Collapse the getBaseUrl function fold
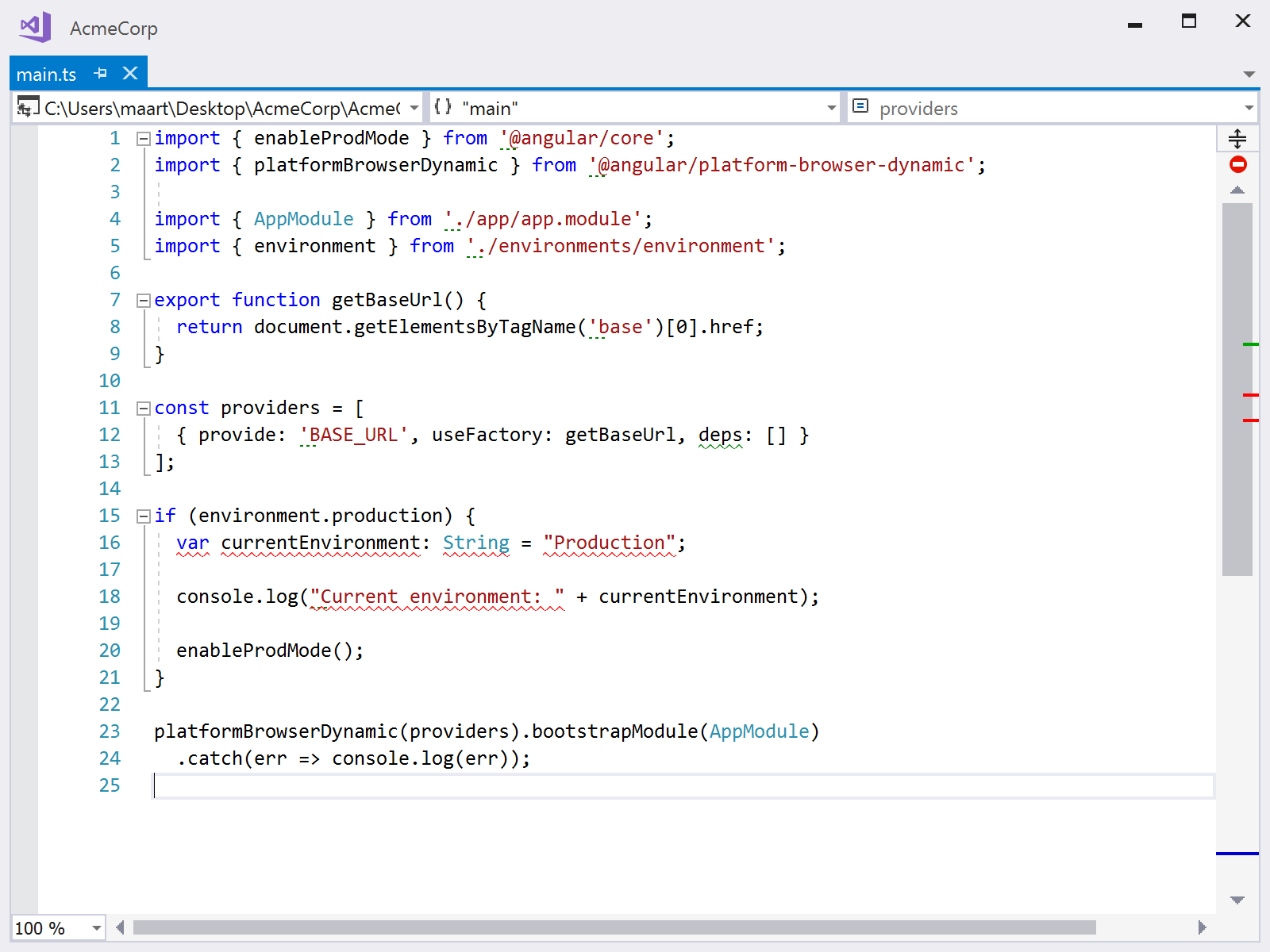The height and width of the screenshot is (952, 1270). click(x=143, y=299)
